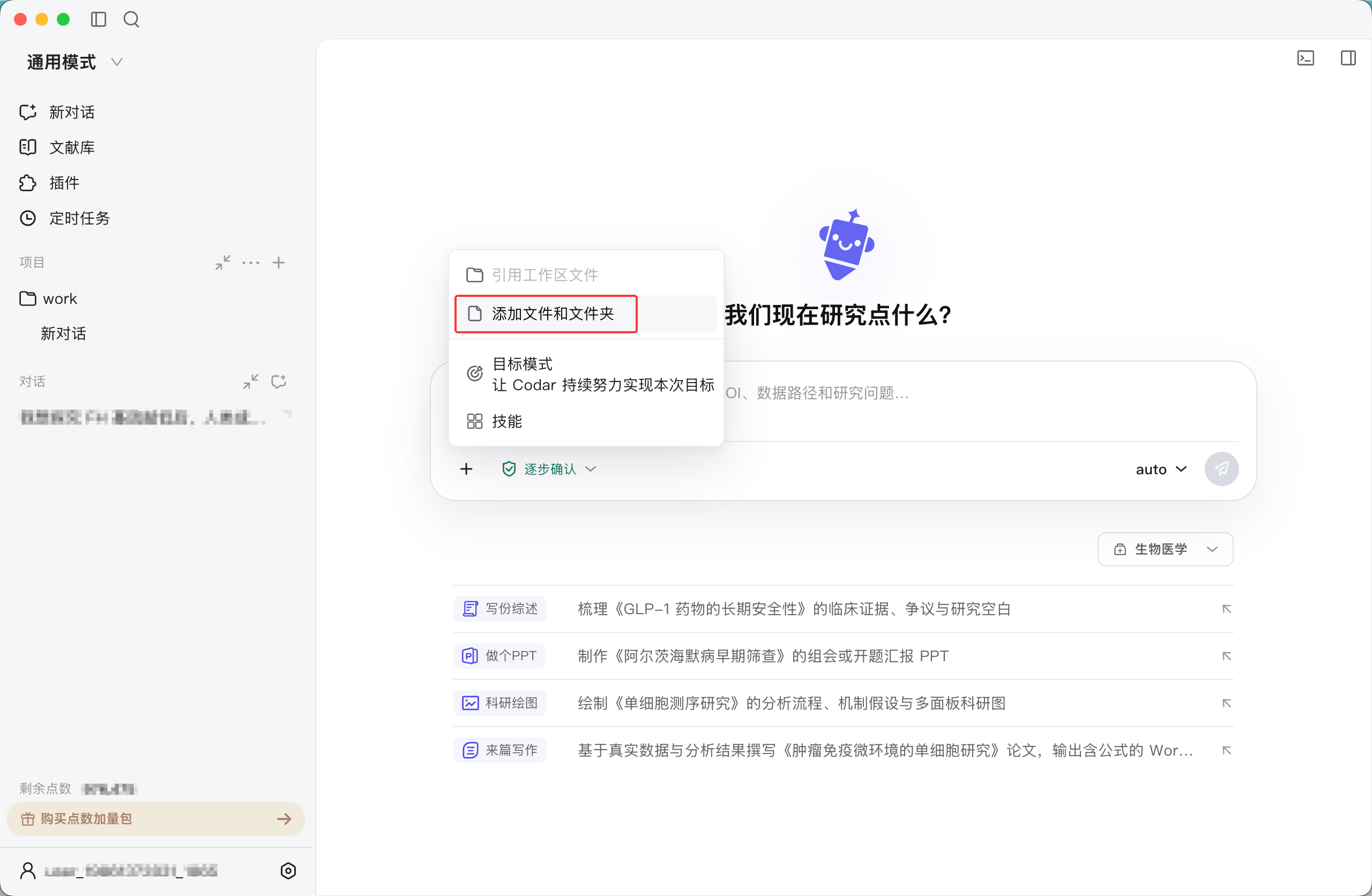This screenshot has width=1372, height=896.
Task: Click the plus attach button in the input box
Action: coord(466,469)
